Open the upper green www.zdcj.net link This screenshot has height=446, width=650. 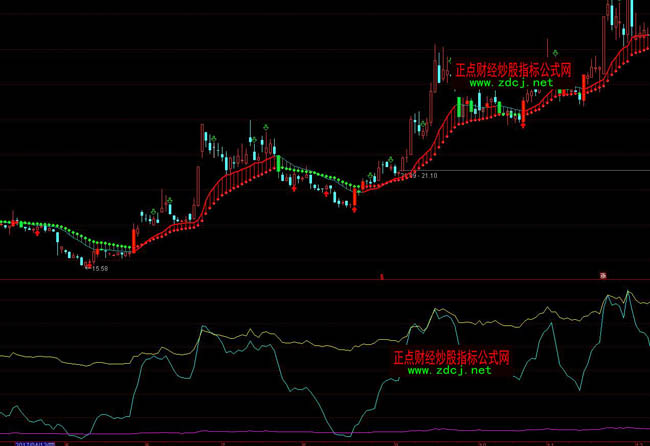pos(510,83)
